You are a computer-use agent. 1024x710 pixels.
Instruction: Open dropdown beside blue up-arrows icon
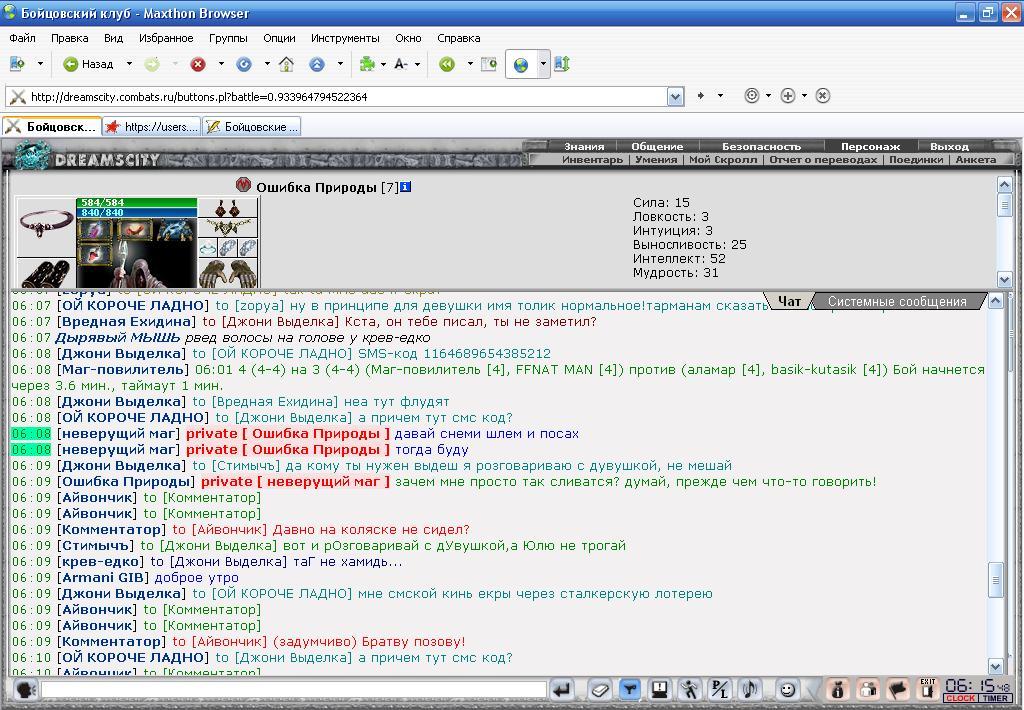340,64
